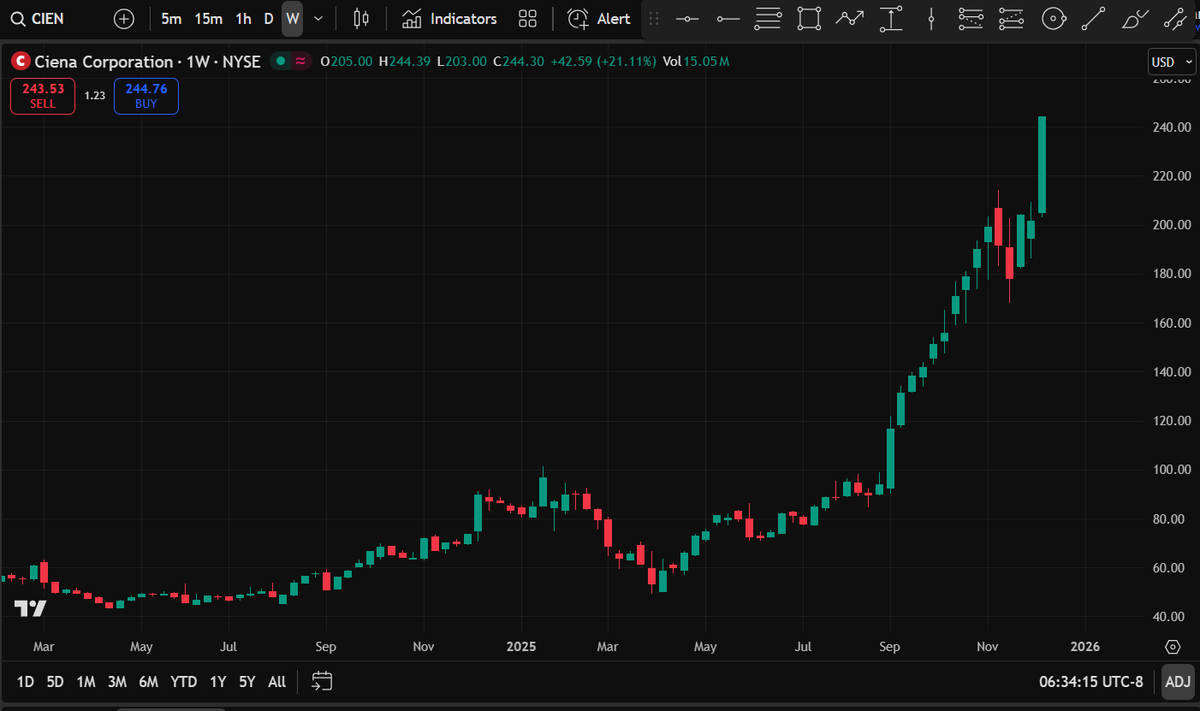Set date range to 1M

pos(86,682)
